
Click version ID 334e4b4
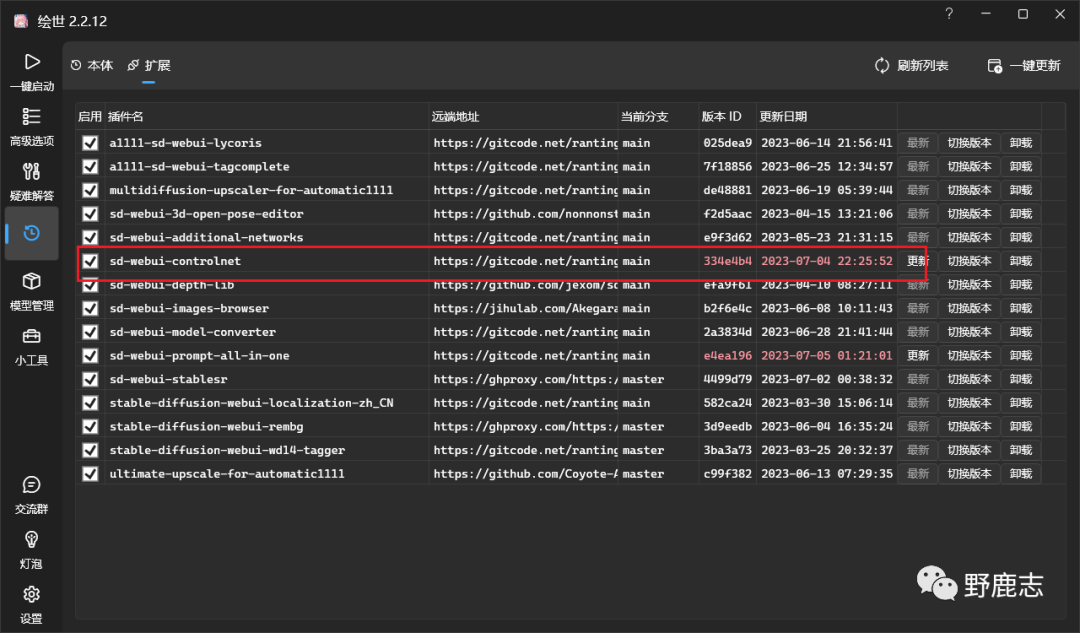pos(727,261)
